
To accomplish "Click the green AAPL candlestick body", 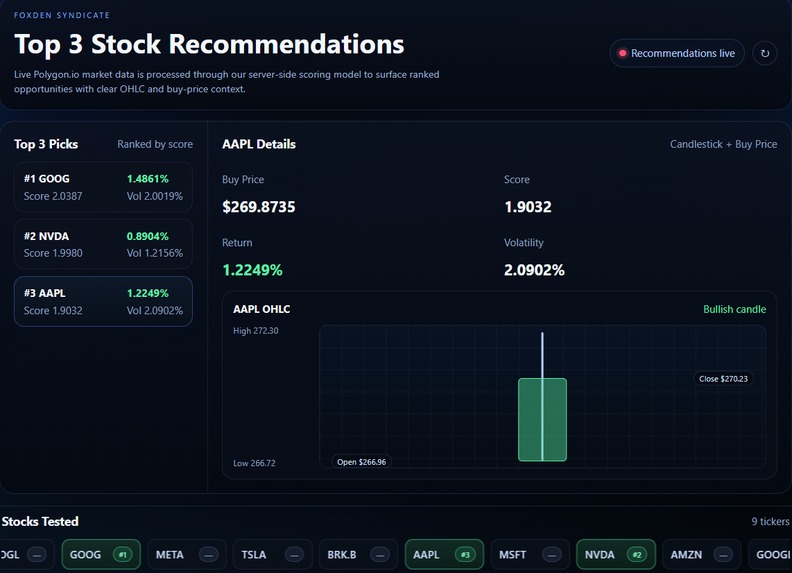I will [542, 419].
